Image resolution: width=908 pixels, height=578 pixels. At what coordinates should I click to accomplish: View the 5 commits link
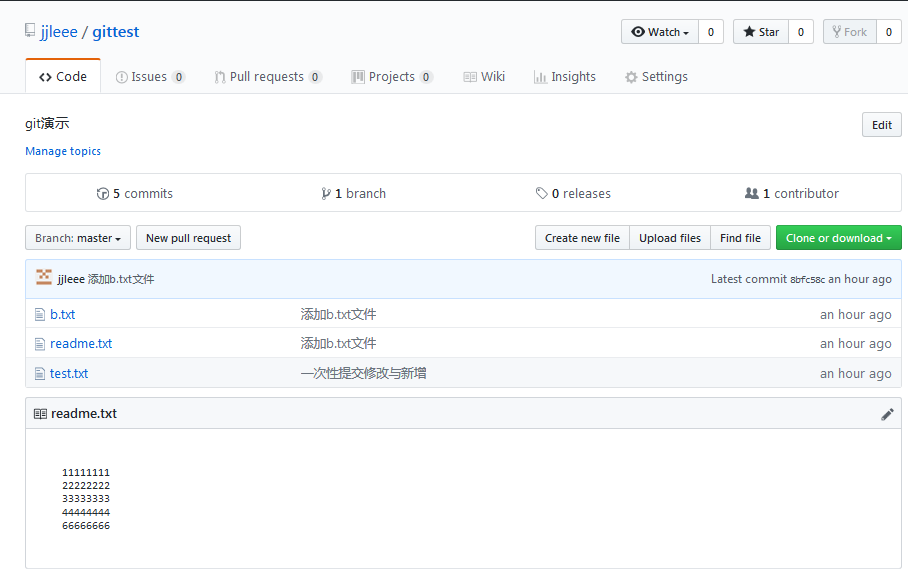tap(135, 193)
